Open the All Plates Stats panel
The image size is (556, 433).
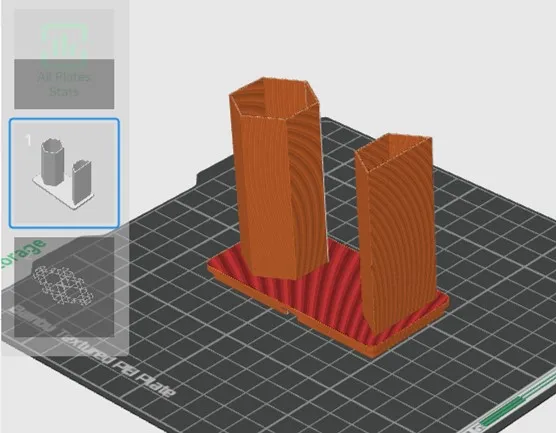[x=64, y=59]
